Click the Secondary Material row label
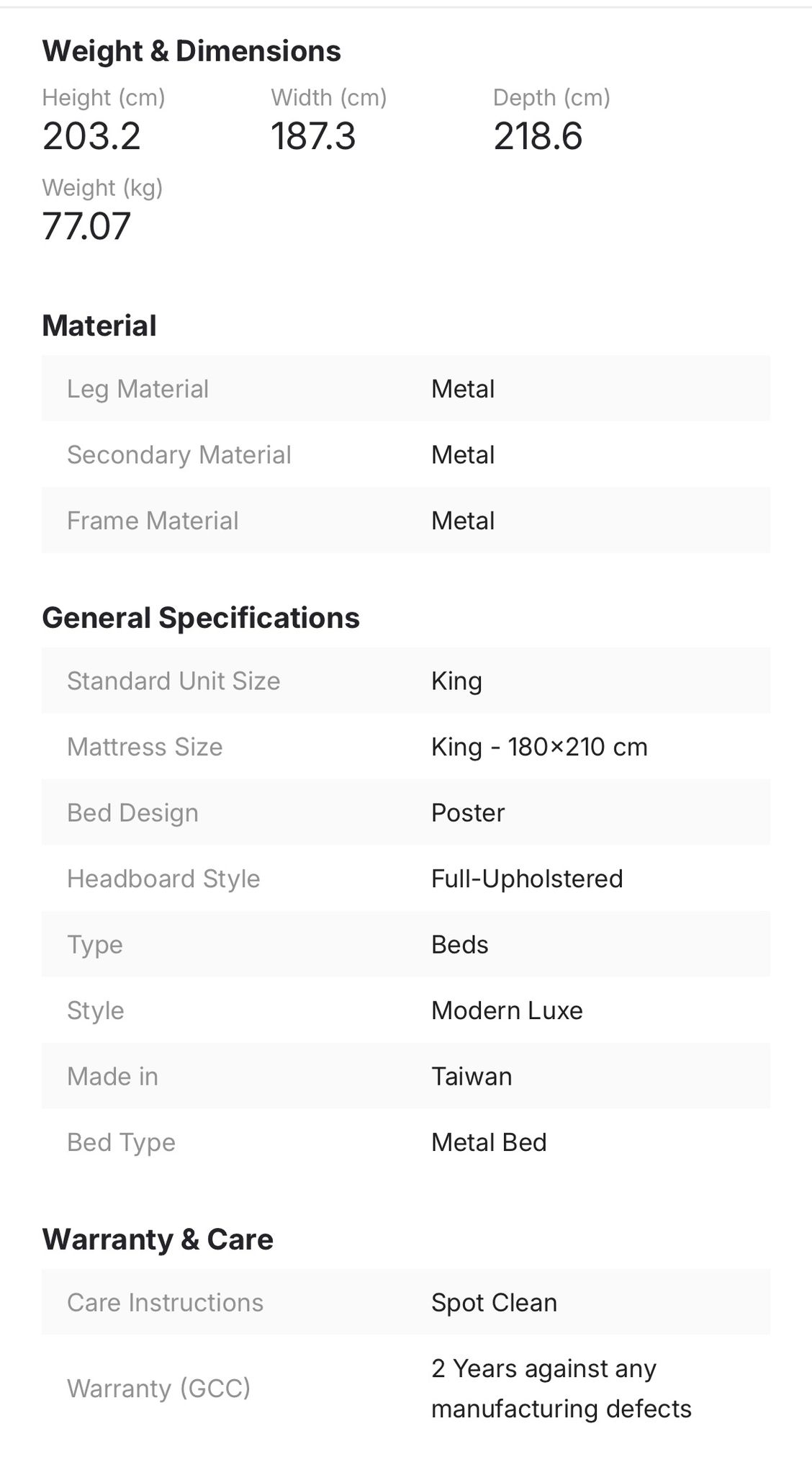This screenshot has height=1475, width=812. point(179,455)
